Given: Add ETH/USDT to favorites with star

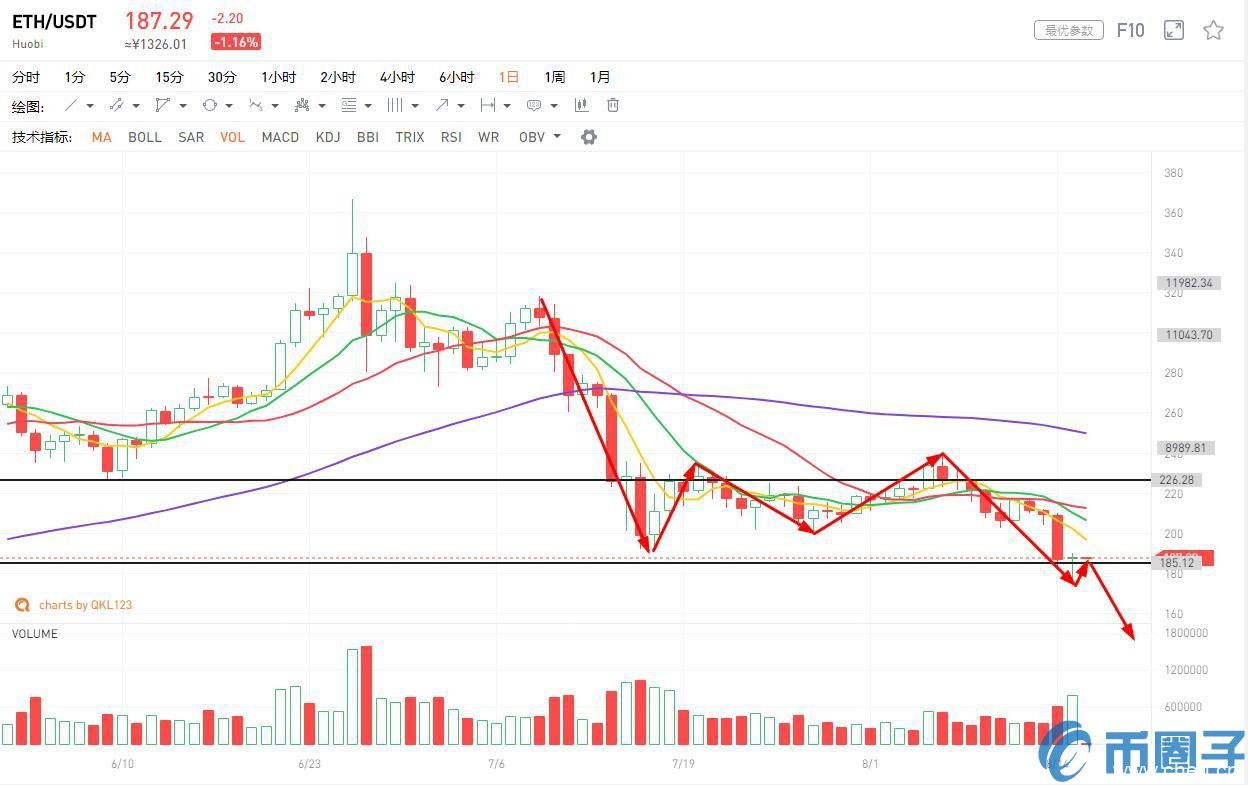Looking at the screenshot, I should coord(1213,30).
